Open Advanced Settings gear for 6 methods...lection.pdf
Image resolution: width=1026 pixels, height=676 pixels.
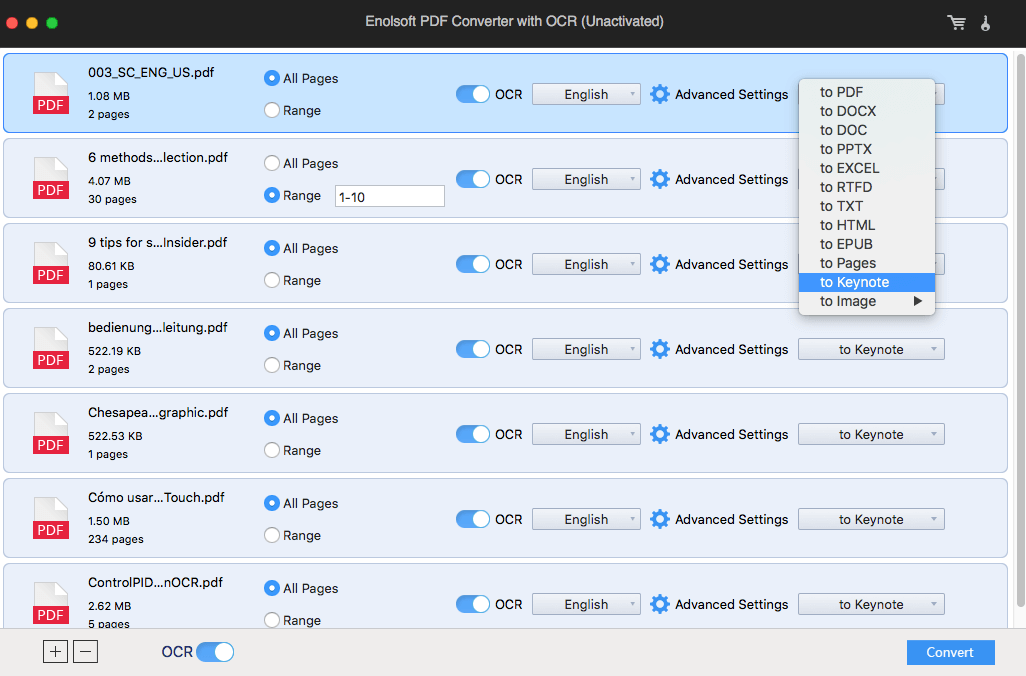(660, 179)
